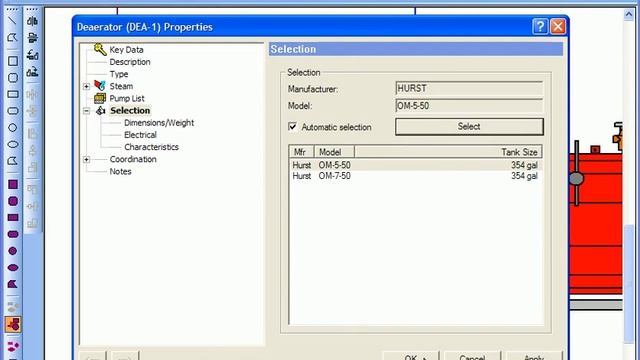The image size is (640, 360).
Task: Open the Notes page
Action: (x=120, y=171)
